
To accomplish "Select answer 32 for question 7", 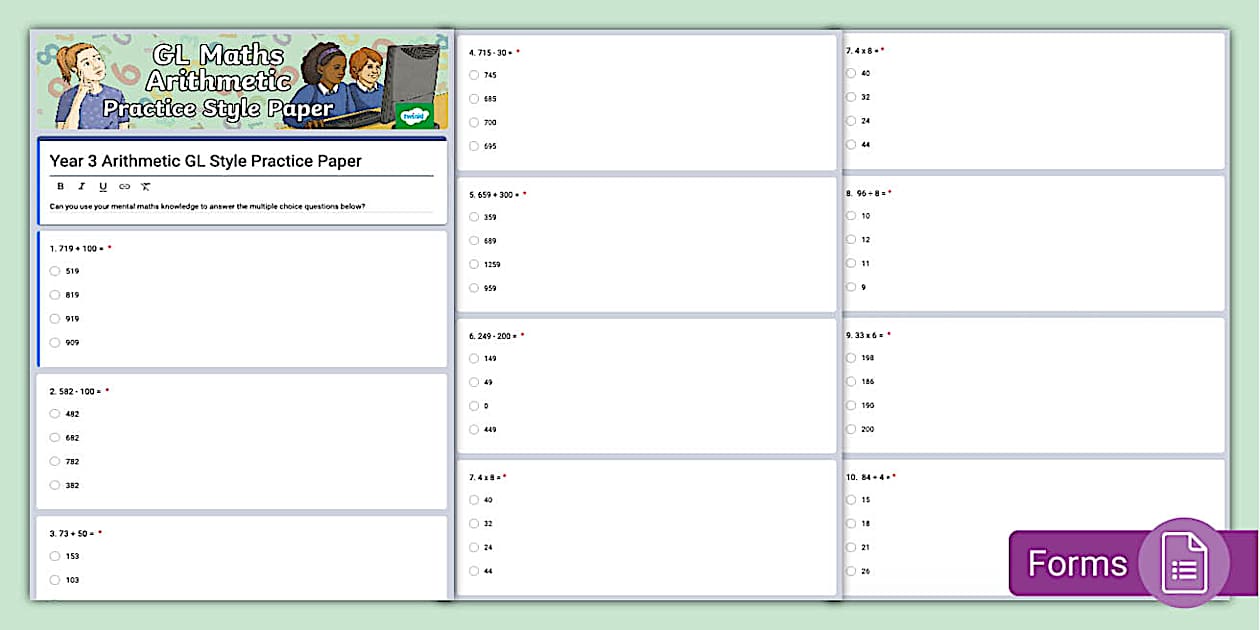I will click(x=473, y=523).
